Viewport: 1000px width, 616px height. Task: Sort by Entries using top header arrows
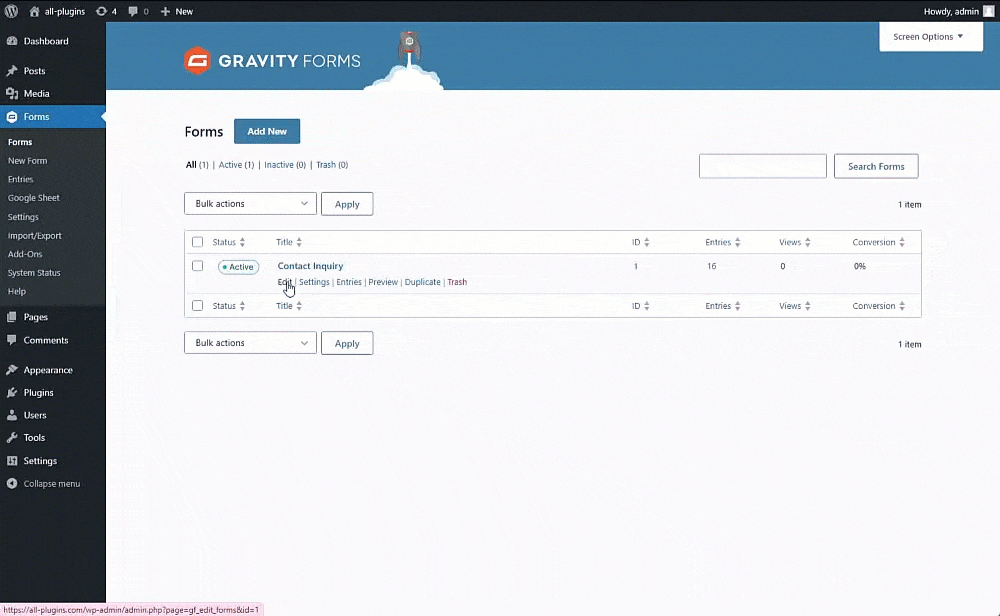[738, 242]
